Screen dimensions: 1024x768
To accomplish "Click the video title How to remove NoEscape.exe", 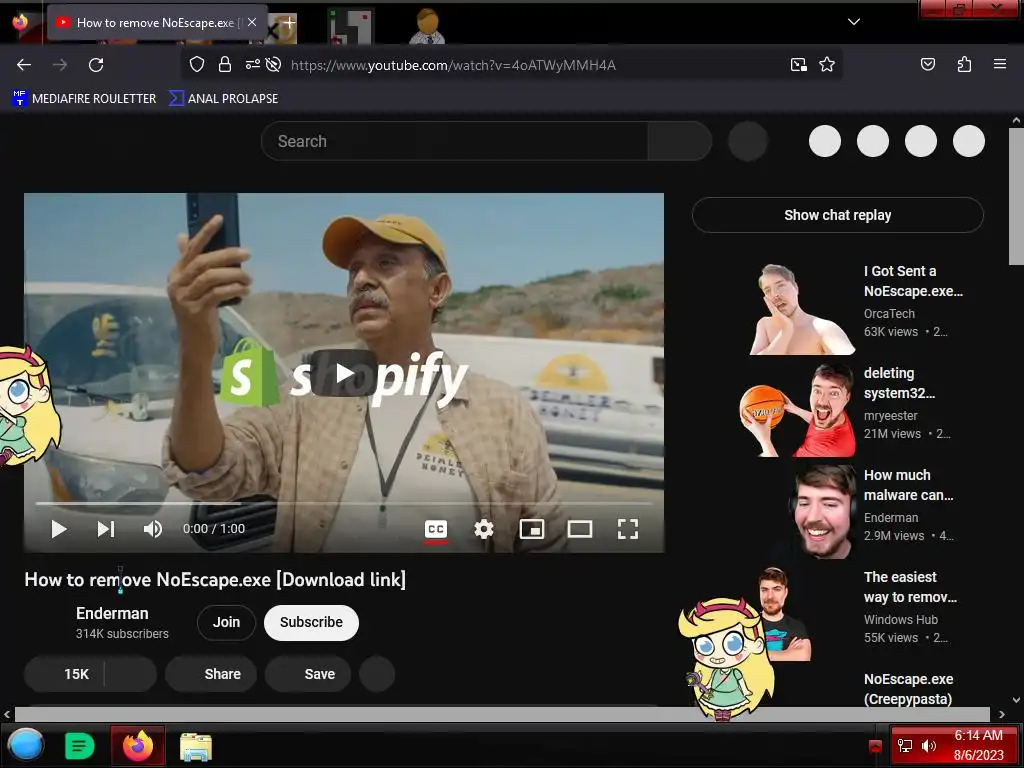I will 215,580.
